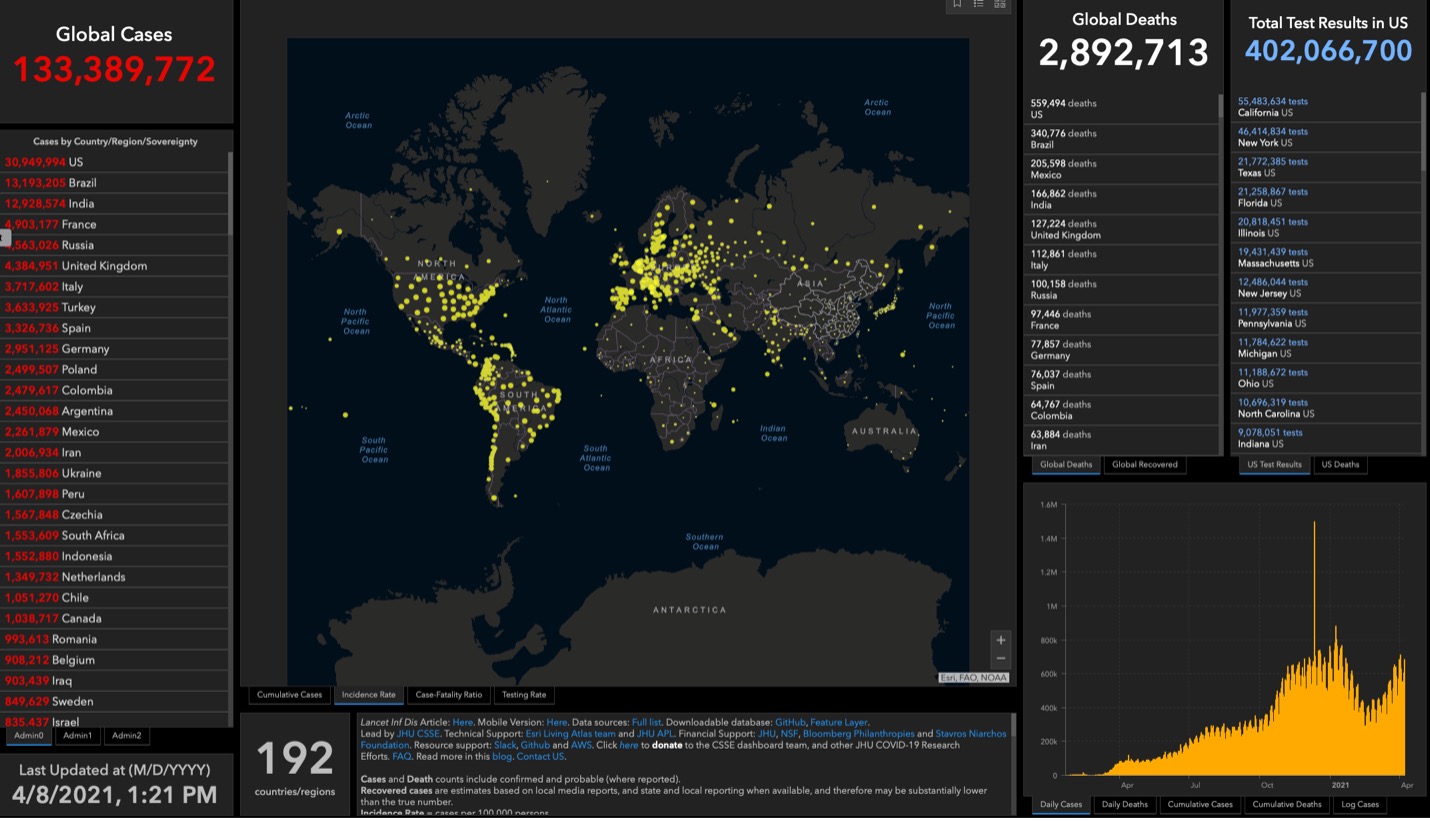
Task: Enable the Admin1 view
Action: point(77,735)
